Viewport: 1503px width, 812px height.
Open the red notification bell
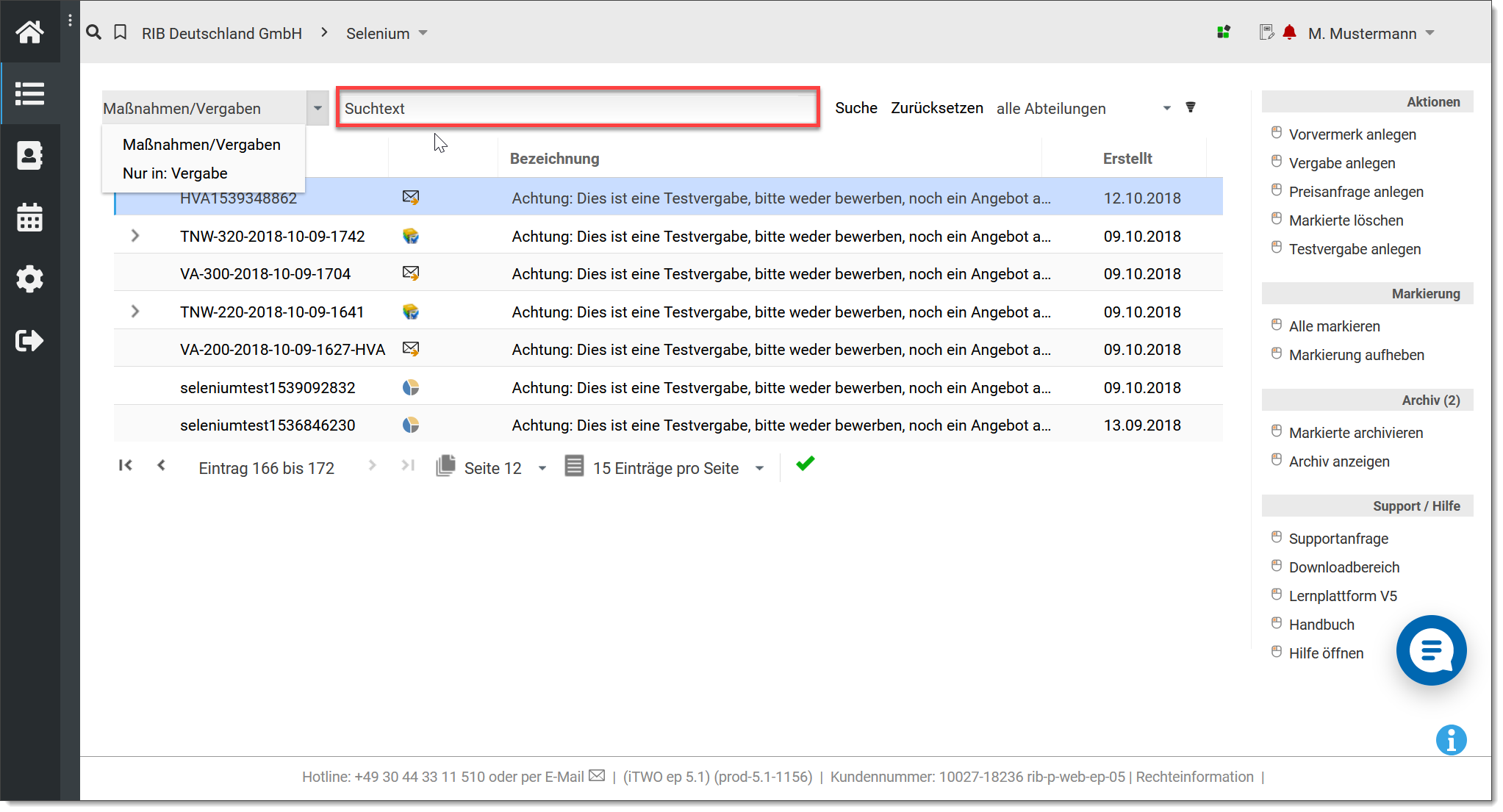tap(1289, 32)
